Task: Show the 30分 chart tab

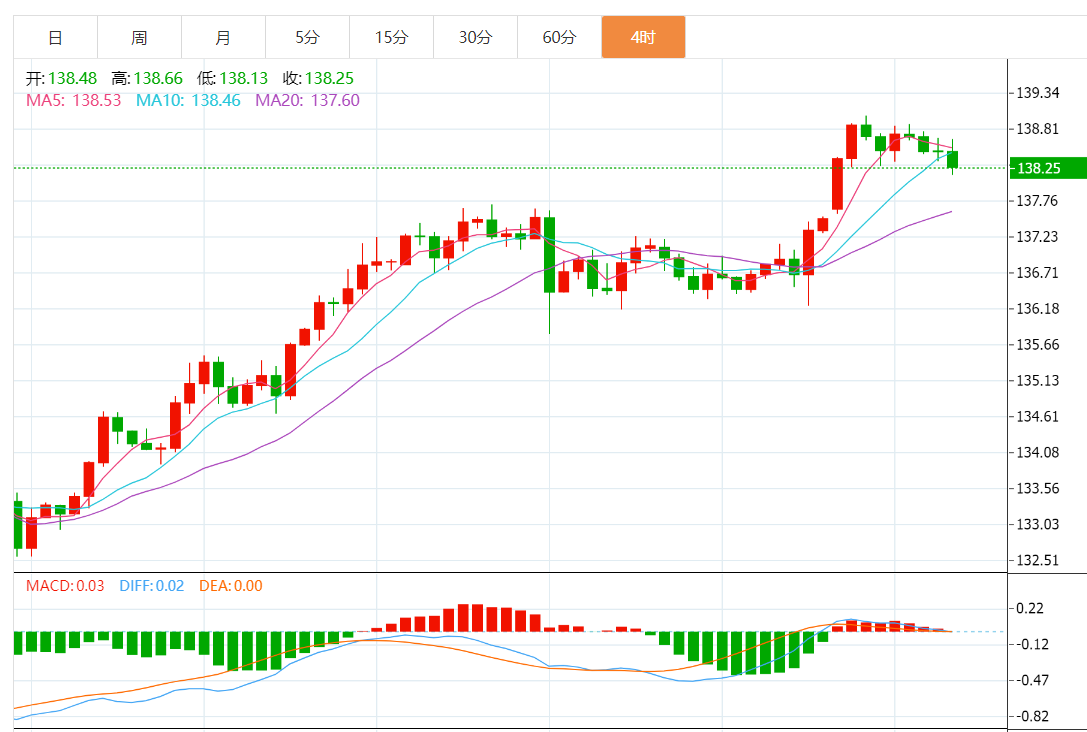Action: tap(475, 38)
